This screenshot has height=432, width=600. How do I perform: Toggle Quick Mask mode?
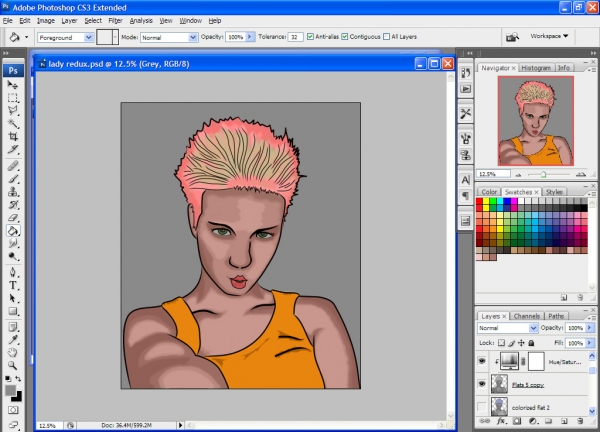pyautogui.click(x=13, y=410)
